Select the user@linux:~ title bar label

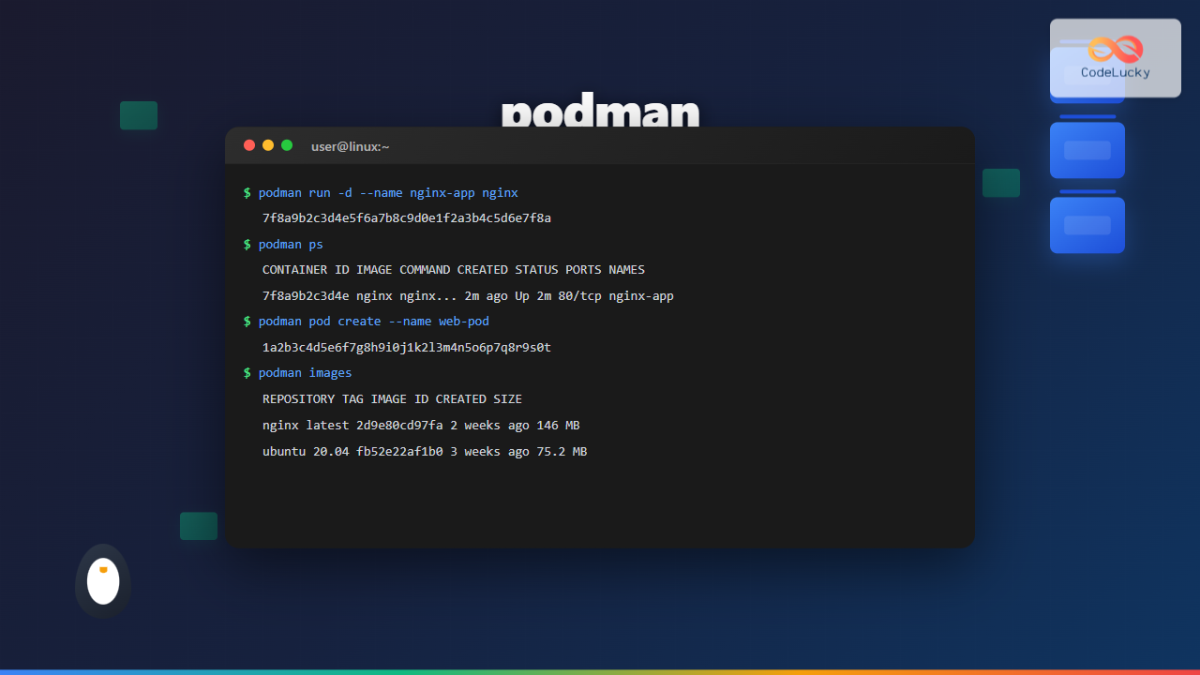350,146
